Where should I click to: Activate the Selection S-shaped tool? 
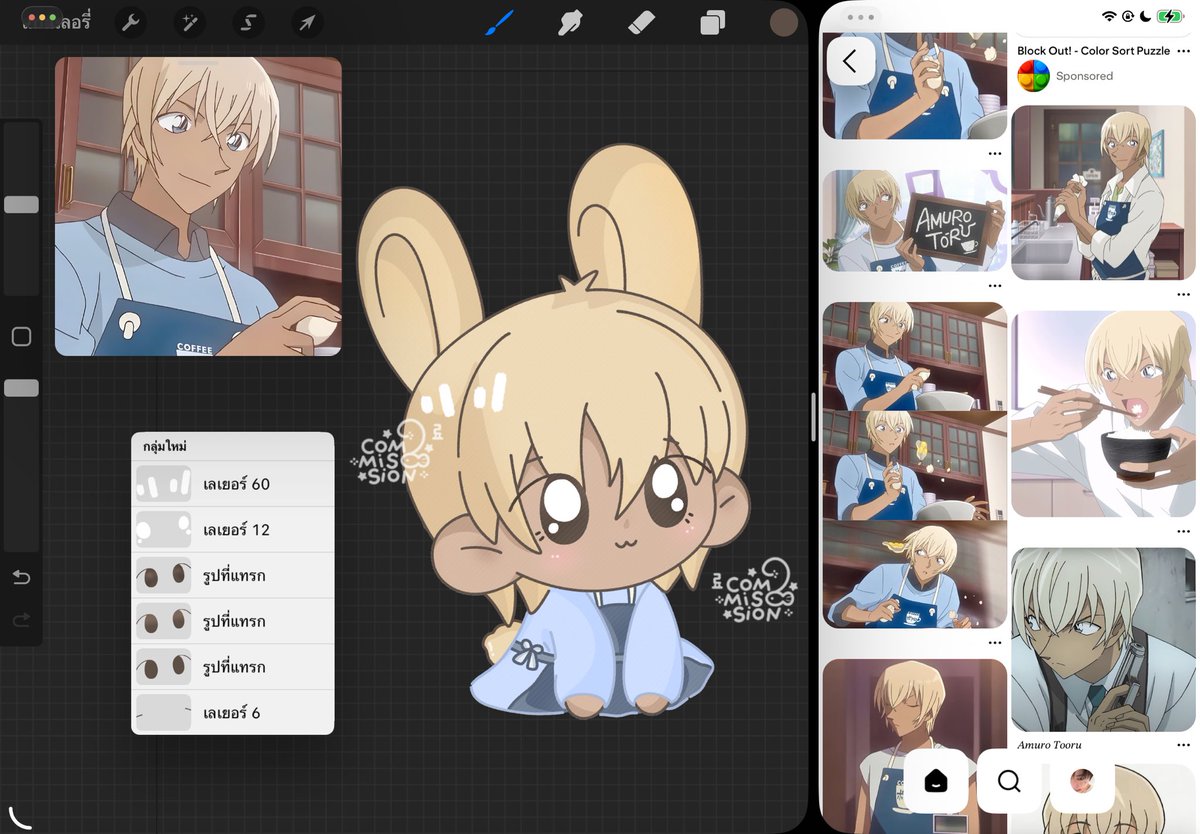pyautogui.click(x=248, y=22)
